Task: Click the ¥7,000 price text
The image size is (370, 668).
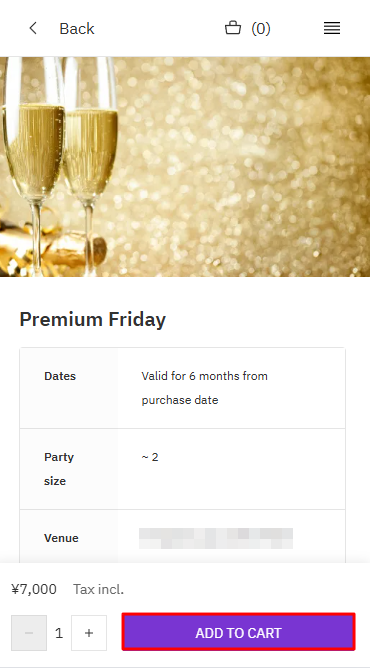Action: [34, 589]
